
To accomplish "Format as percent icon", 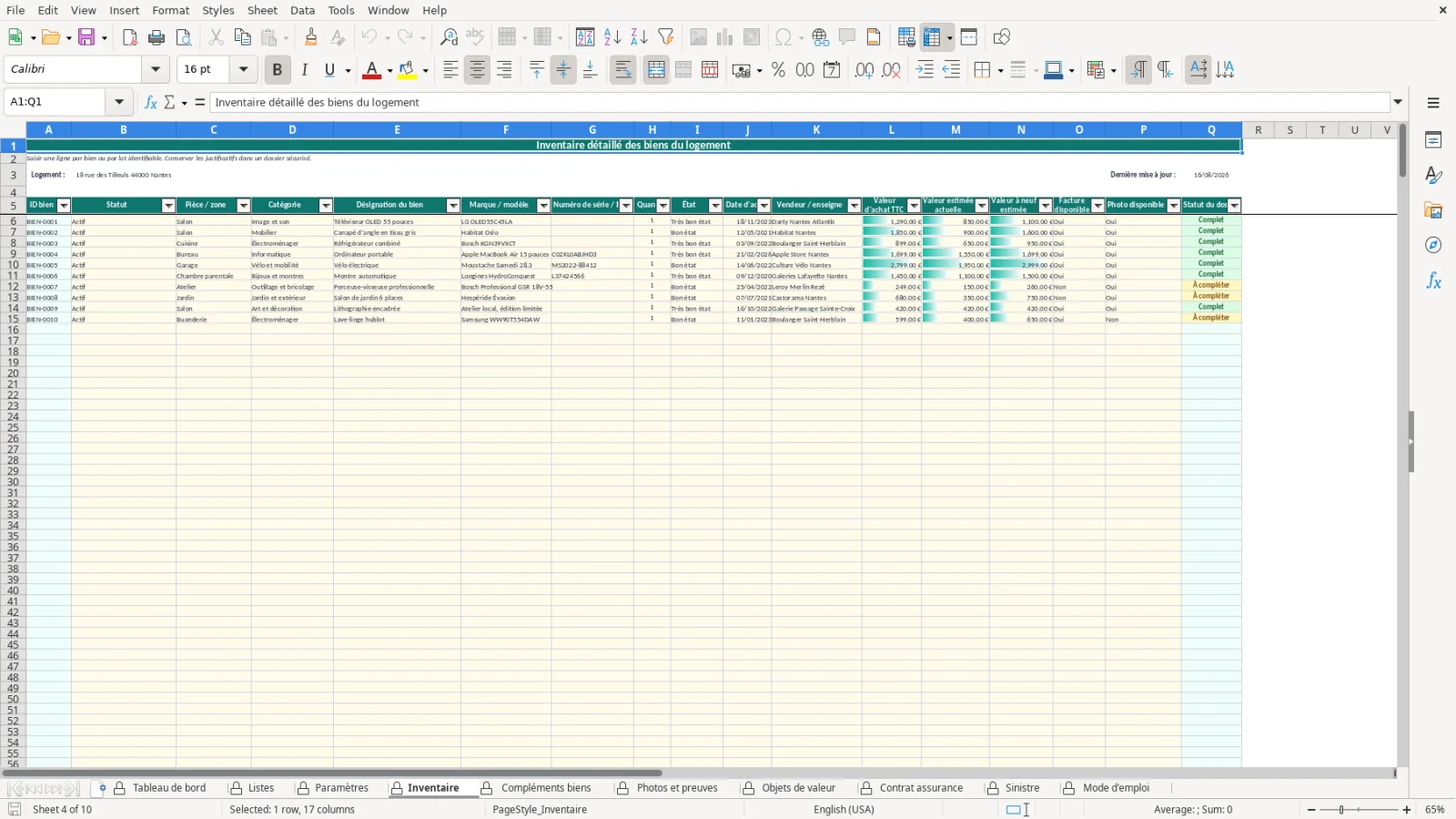I will [778, 70].
